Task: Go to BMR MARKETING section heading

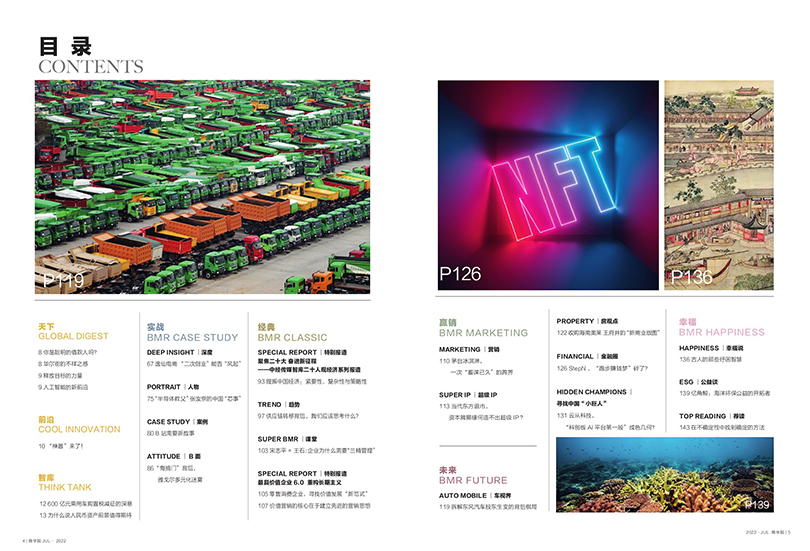Action: click(482, 333)
